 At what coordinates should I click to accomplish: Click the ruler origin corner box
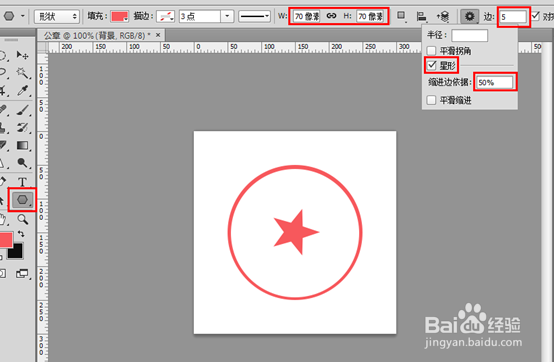(x=42, y=47)
